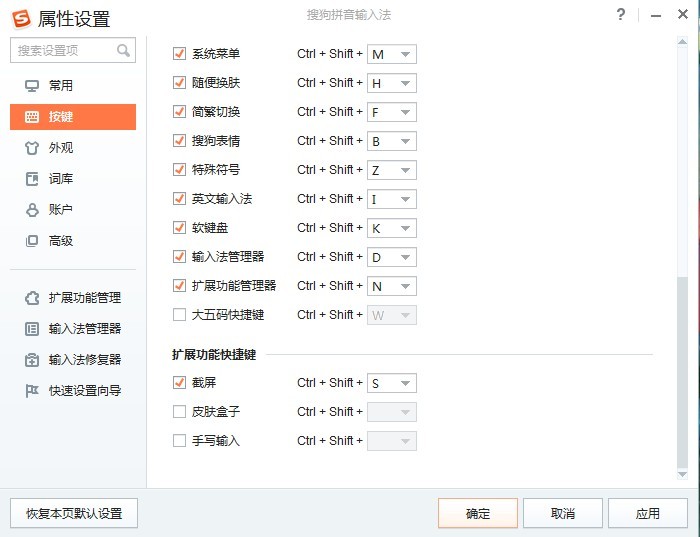
Task: Toggle the 截屏 shortcut checkbox
Action: (x=179, y=383)
